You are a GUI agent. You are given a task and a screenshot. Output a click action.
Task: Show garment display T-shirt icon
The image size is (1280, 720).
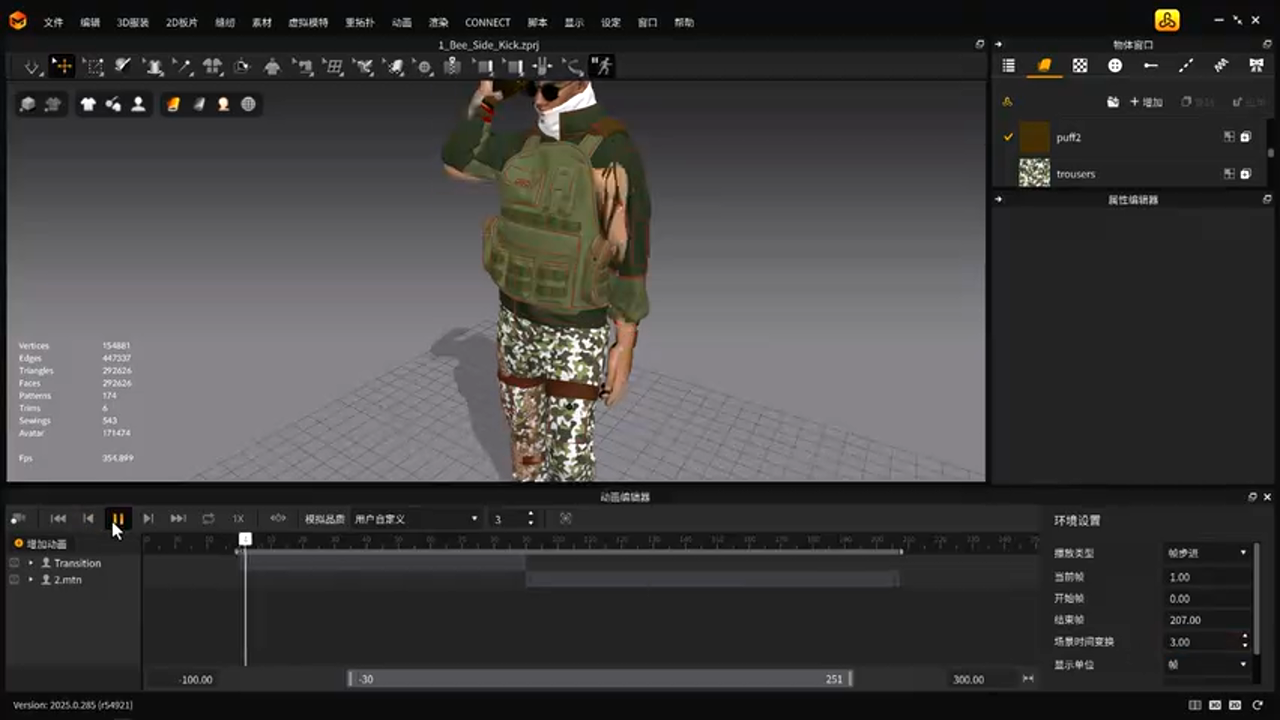(x=88, y=104)
